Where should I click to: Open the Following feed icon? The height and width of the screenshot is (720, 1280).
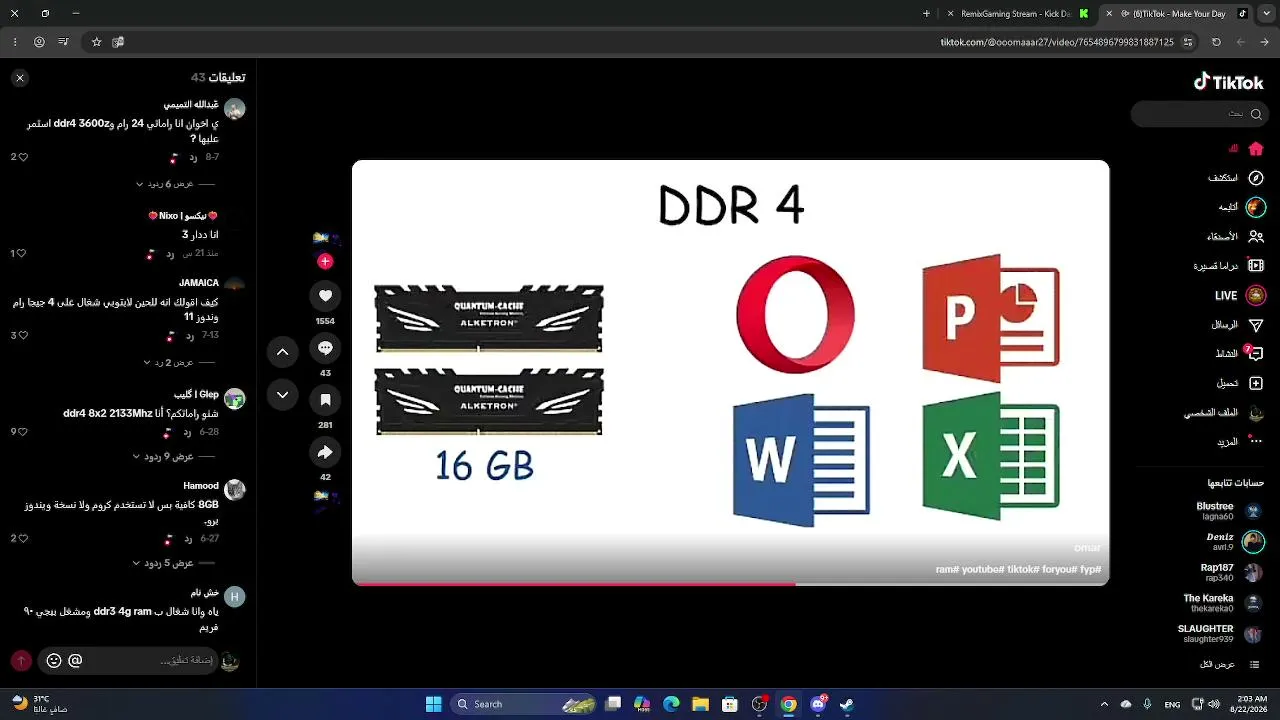(x=1256, y=207)
